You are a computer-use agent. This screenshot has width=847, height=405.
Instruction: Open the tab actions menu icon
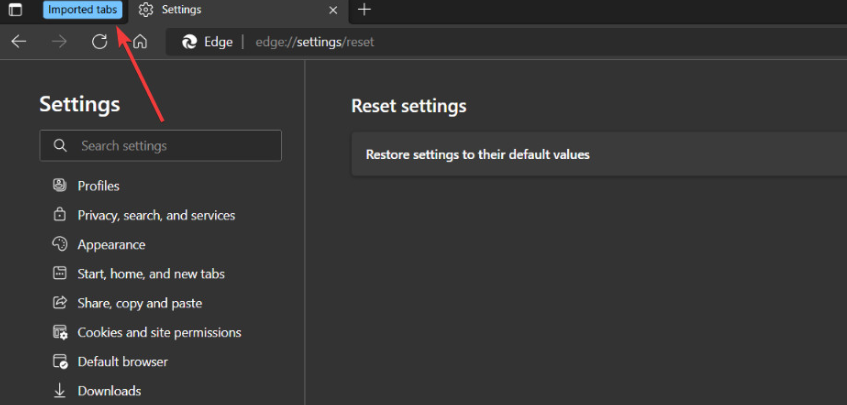click(x=16, y=10)
